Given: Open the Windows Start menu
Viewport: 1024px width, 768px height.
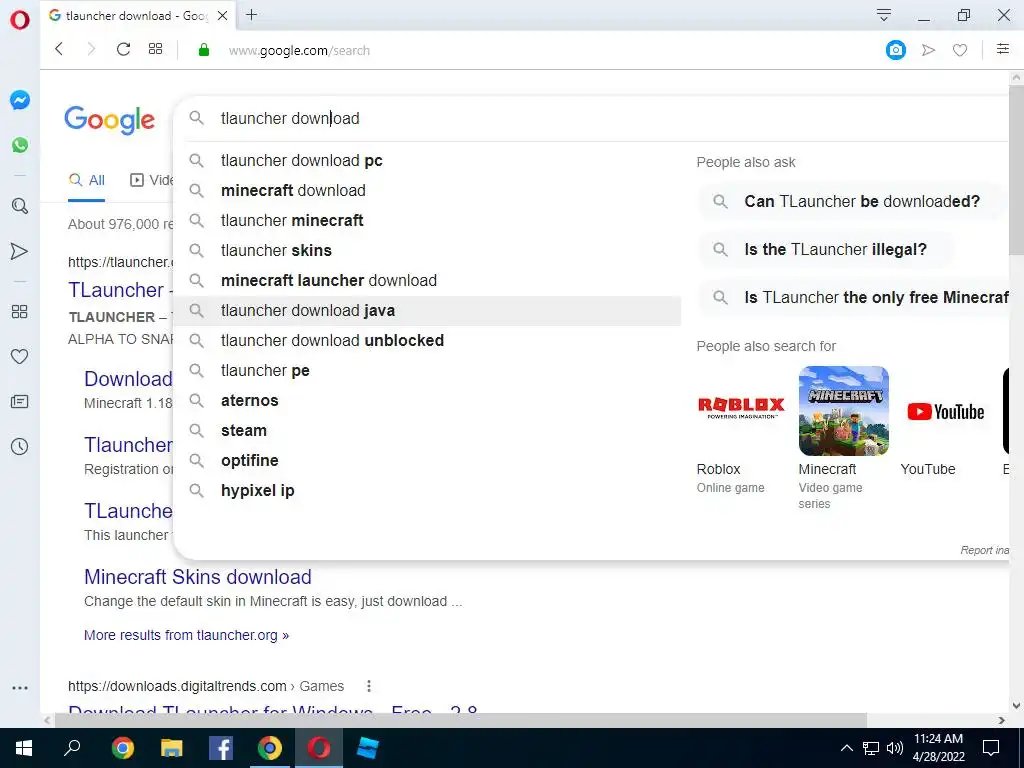Looking at the screenshot, I should (x=24, y=748).
